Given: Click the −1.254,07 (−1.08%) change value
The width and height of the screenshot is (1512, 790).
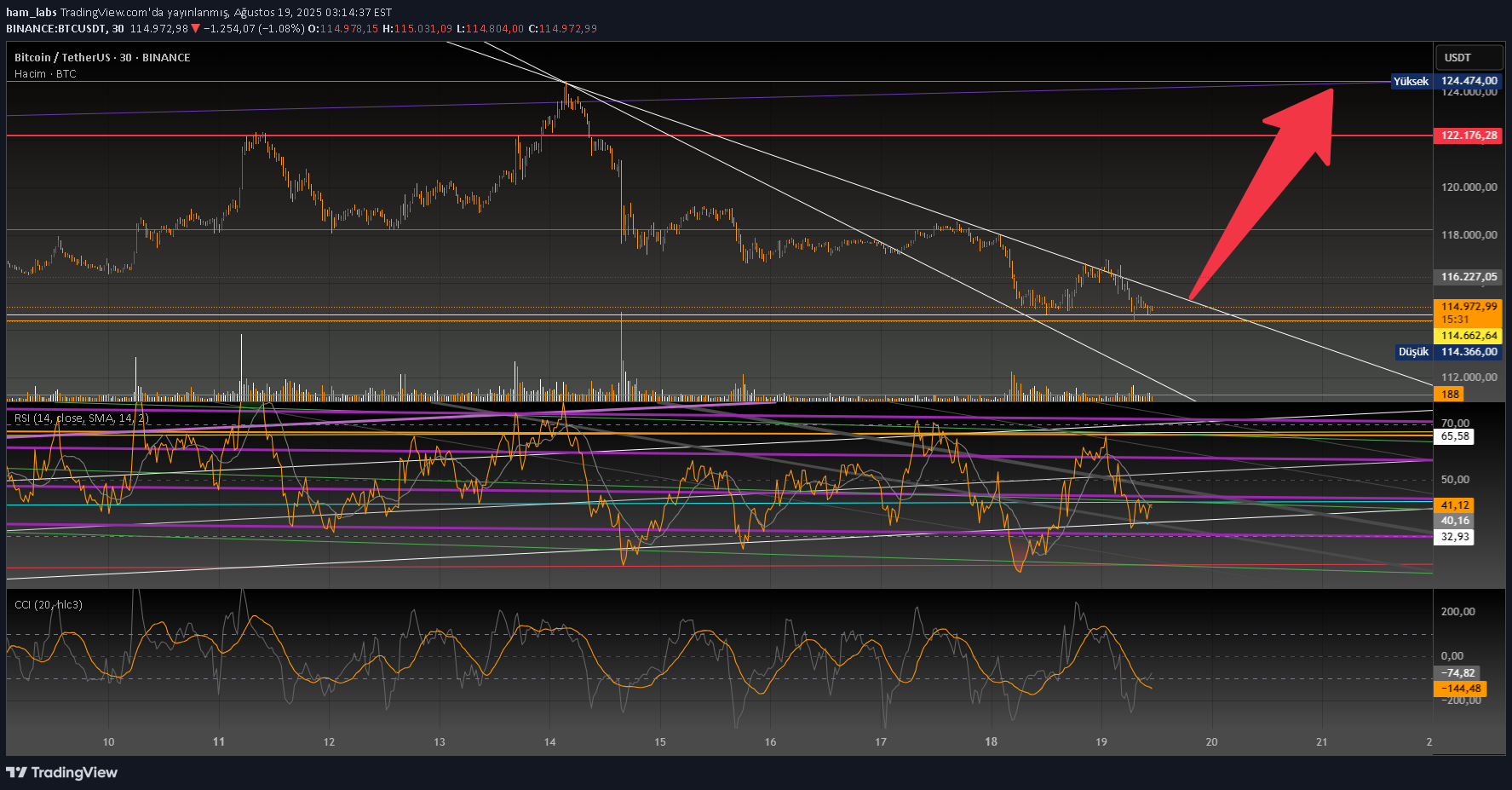Looking at the screenshot, I should [254, 28].
